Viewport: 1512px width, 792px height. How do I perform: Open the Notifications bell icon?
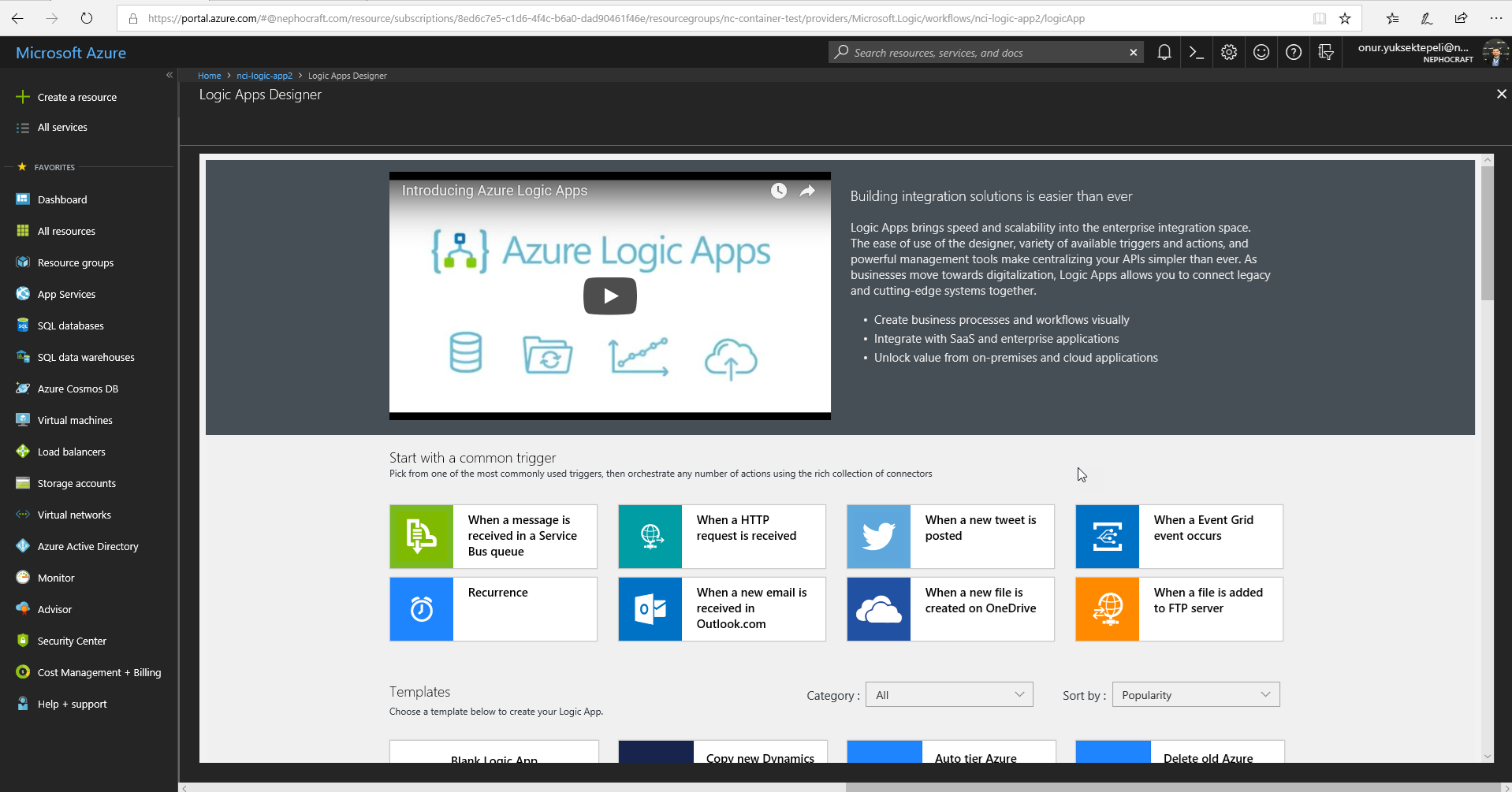pos(1164,53)
